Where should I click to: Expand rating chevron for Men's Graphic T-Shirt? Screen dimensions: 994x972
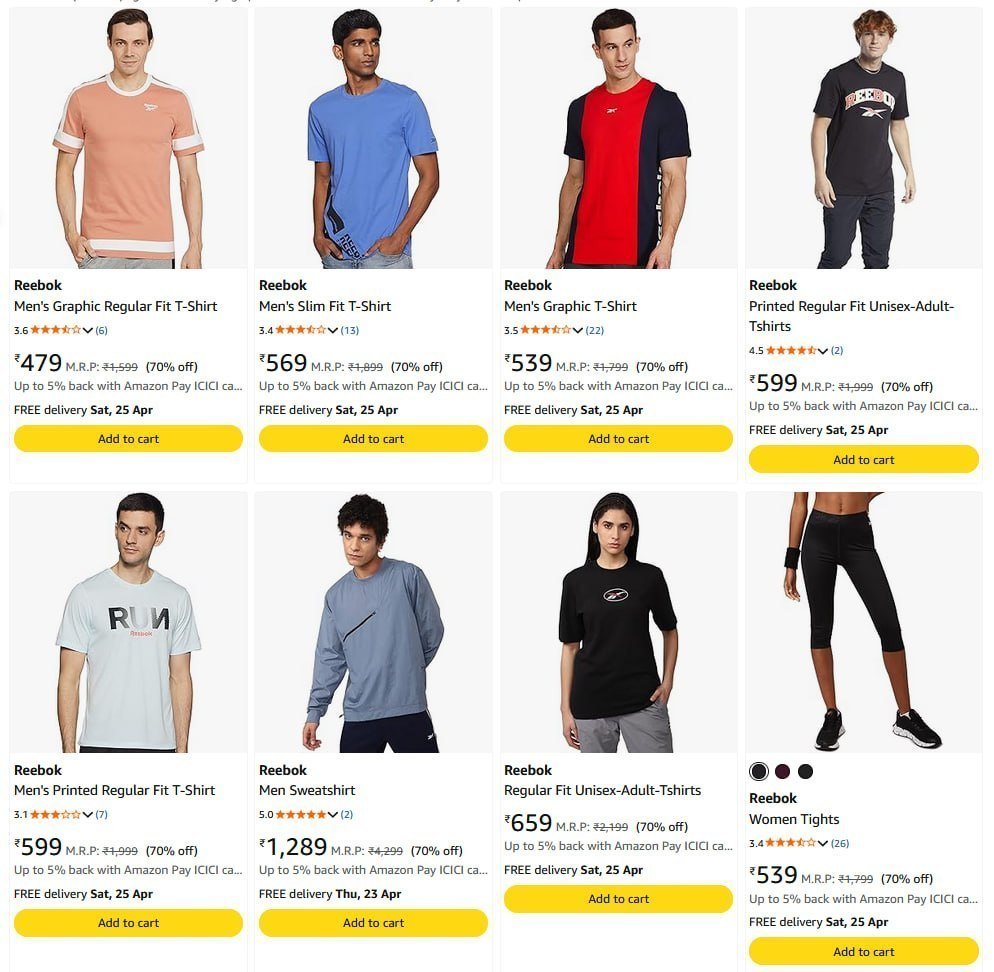(578, 330)
